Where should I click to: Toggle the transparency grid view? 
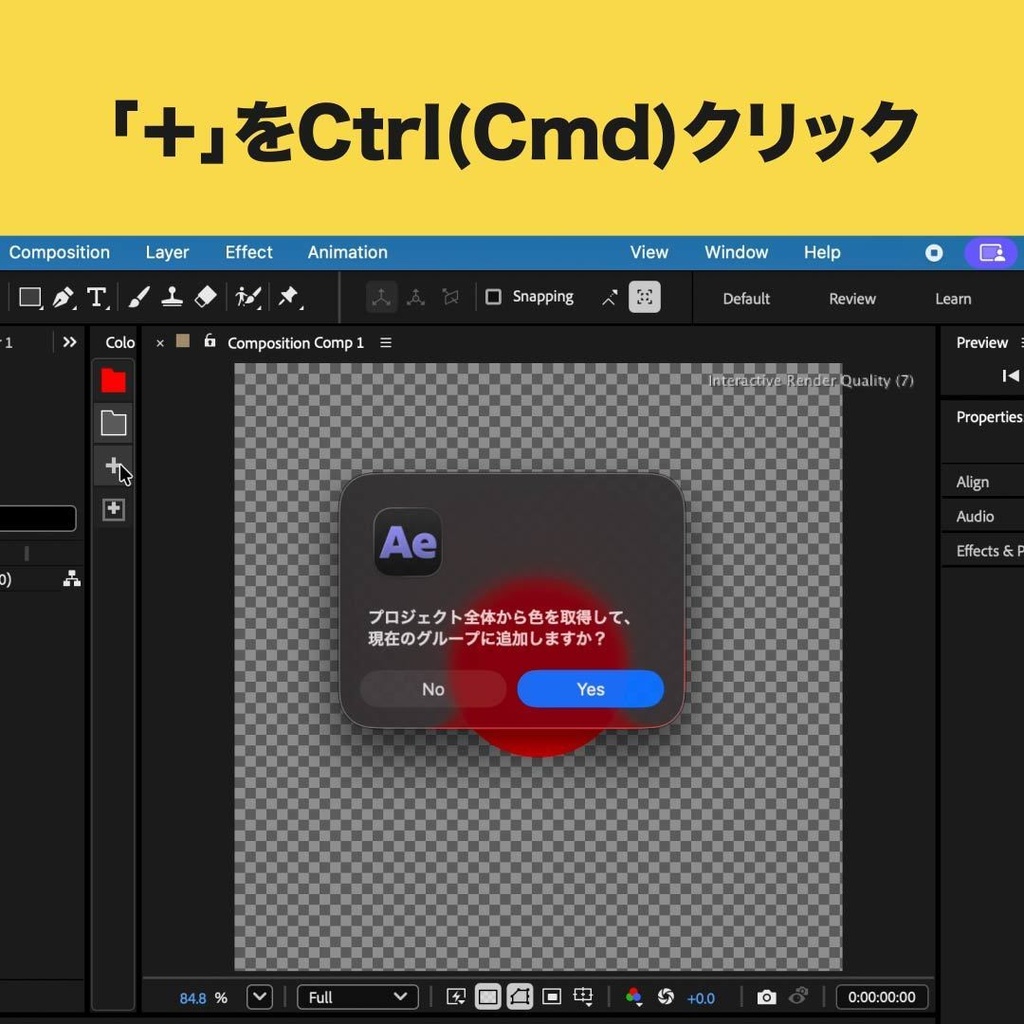[487, 997]
